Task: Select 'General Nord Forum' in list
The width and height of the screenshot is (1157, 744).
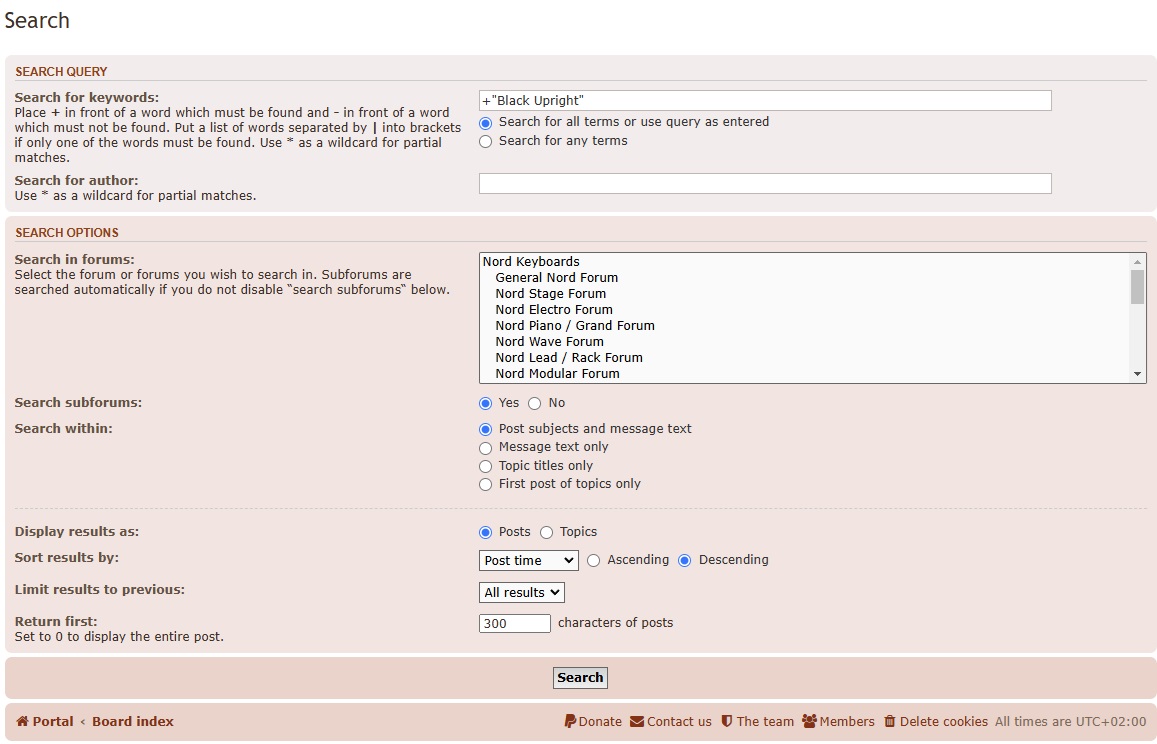Action: [804, 278]
